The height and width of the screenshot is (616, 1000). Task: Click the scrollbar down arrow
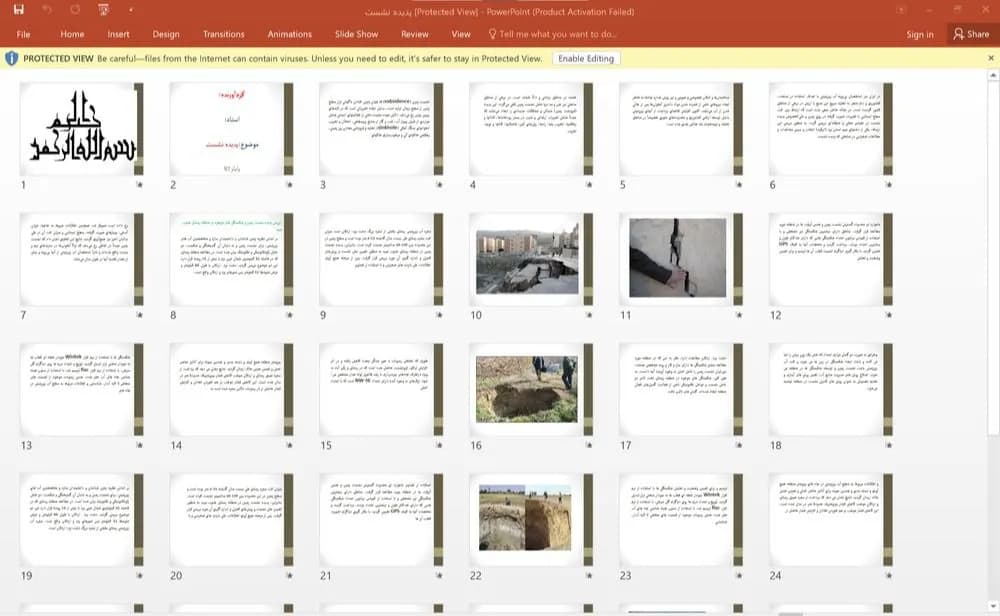pos(992,606)
